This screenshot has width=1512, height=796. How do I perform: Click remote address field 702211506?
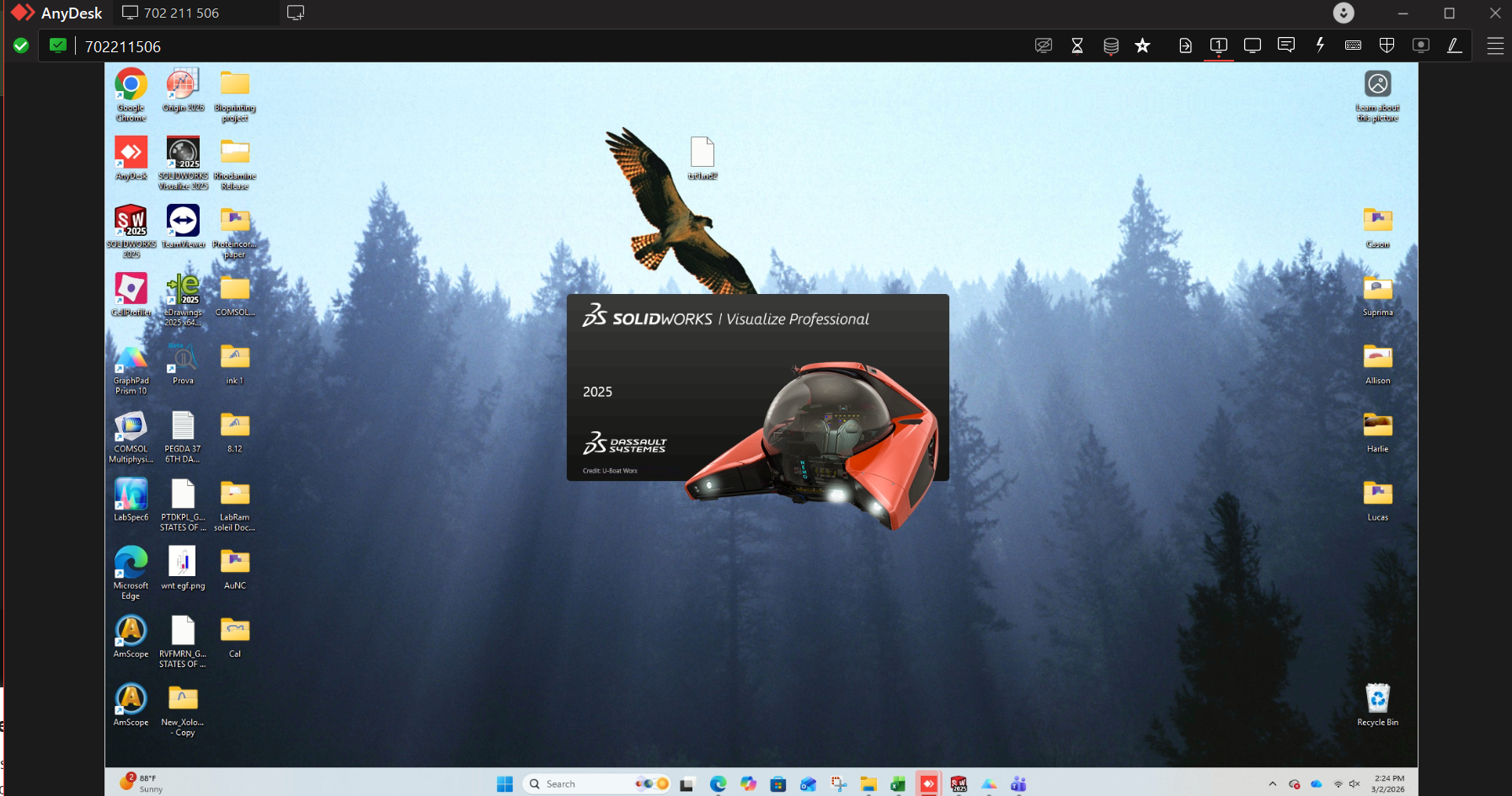(x=123, y=46)
